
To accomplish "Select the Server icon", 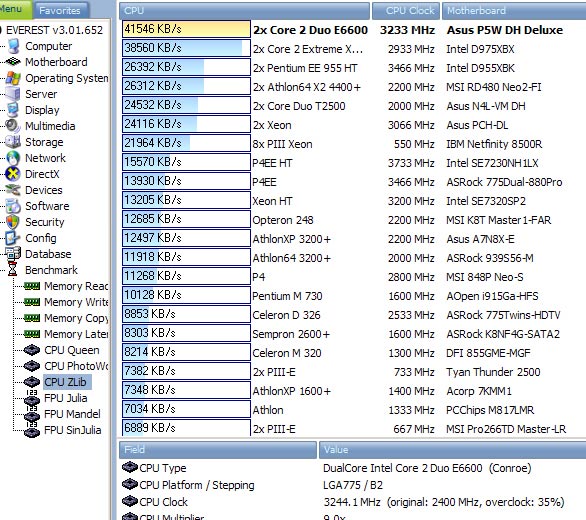I will coord(13,94).
